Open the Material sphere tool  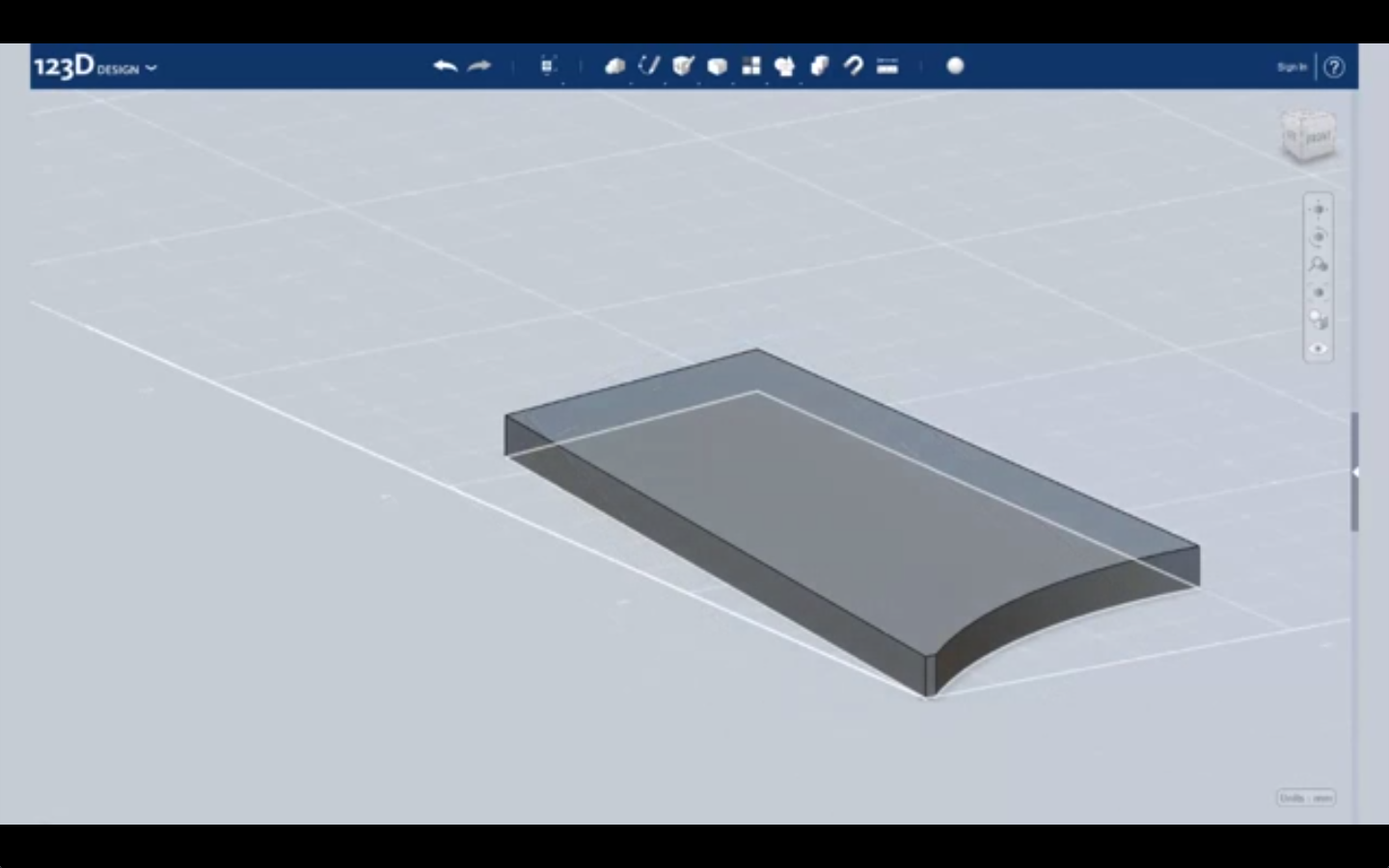click(955, 66)
